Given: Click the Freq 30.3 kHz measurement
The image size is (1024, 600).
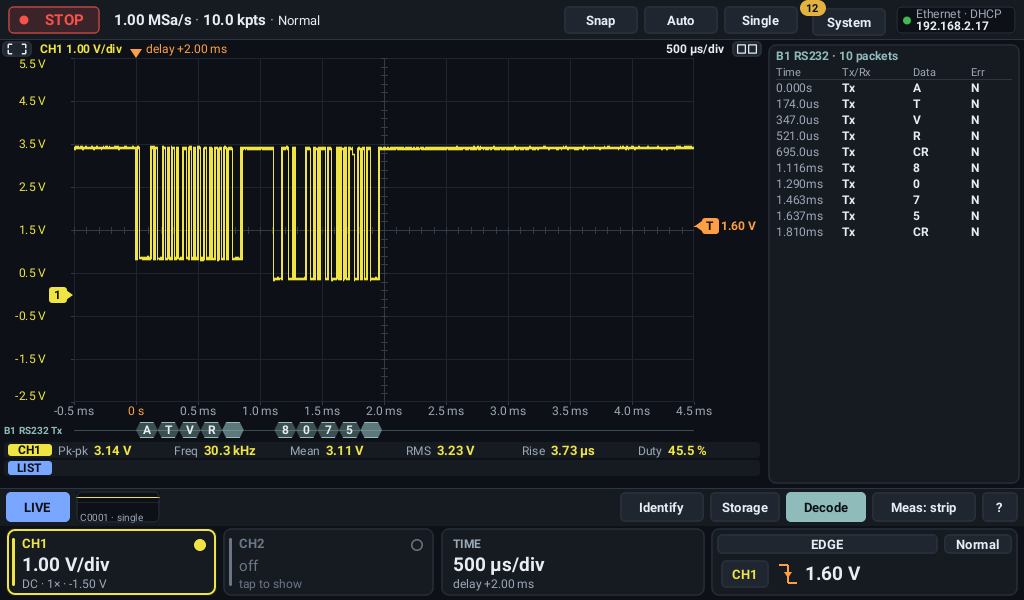Looking at the screenshot, I should click(215, 450).
